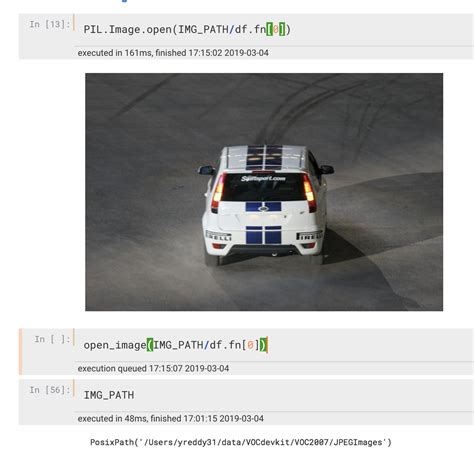474x458 pixels.
Task: Select the empty In [ ] cell prompt
Action: click(x=52, y=339)
